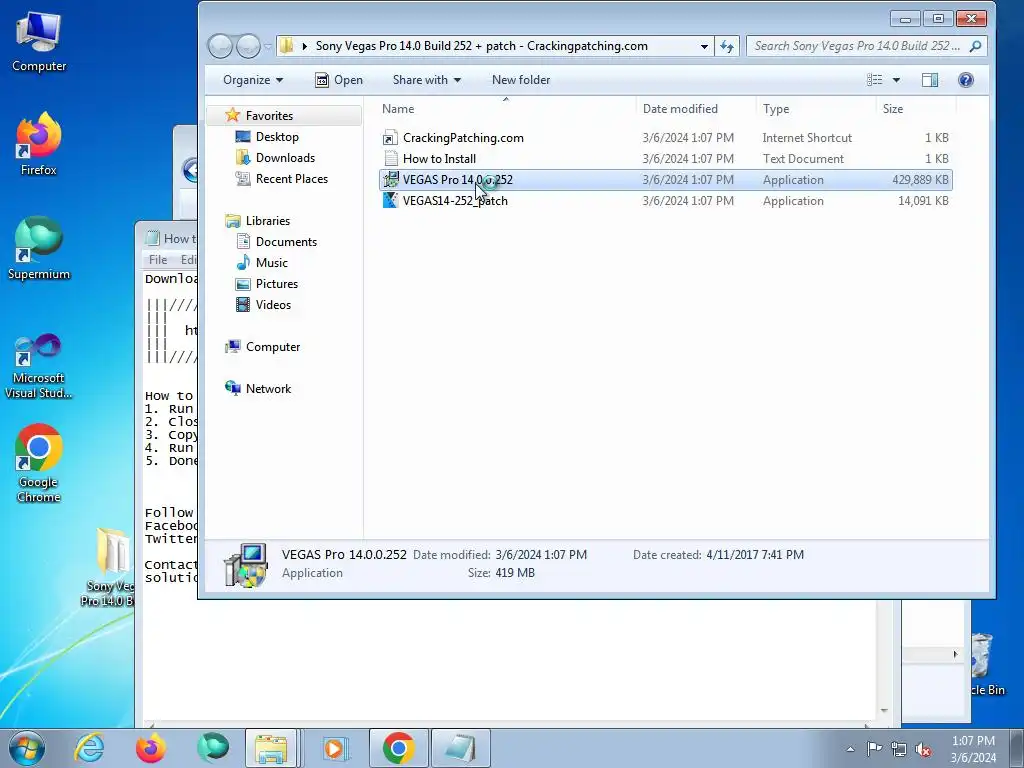This screenshot has height=768, width=1024.
Task: Select the How to Install text document
Action: pyautogui.click(x=665, y=159)
